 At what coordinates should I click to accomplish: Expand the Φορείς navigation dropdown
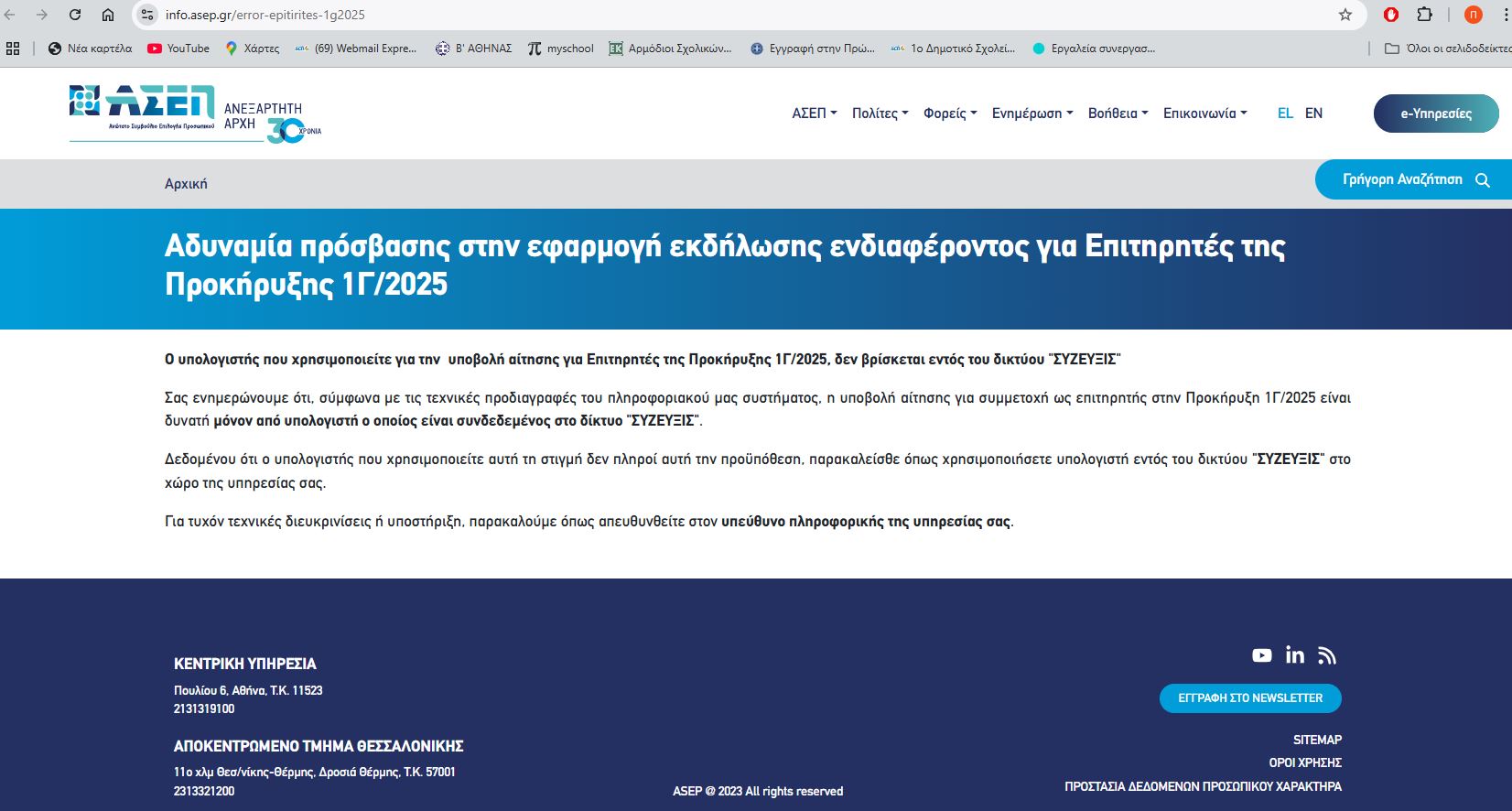(950, 114)
